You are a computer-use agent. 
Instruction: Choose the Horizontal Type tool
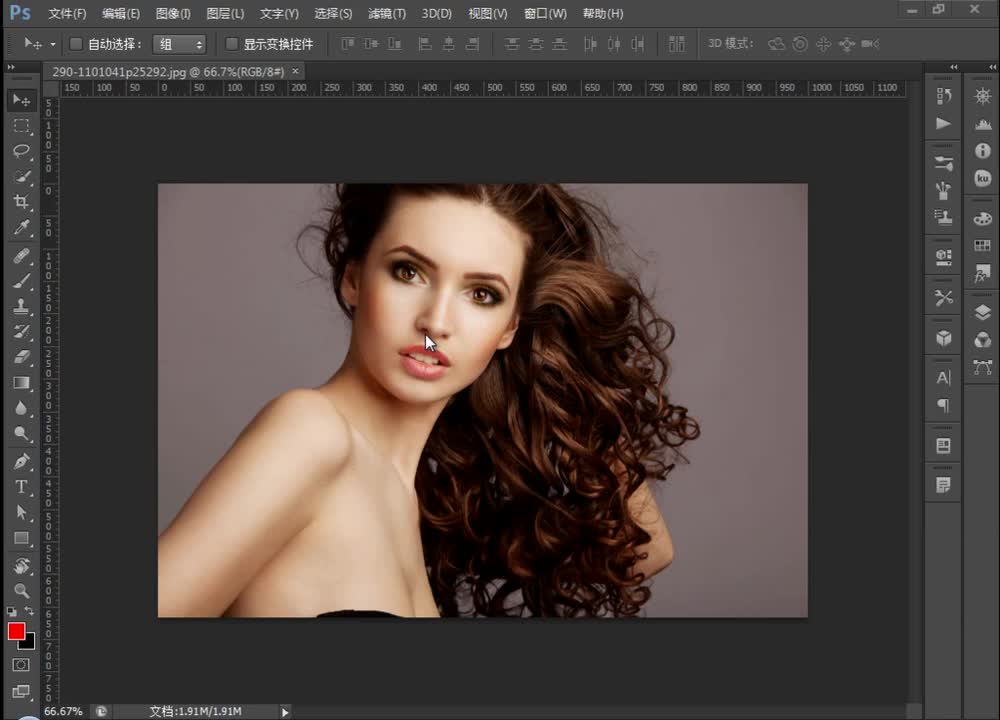coord(21,487)
